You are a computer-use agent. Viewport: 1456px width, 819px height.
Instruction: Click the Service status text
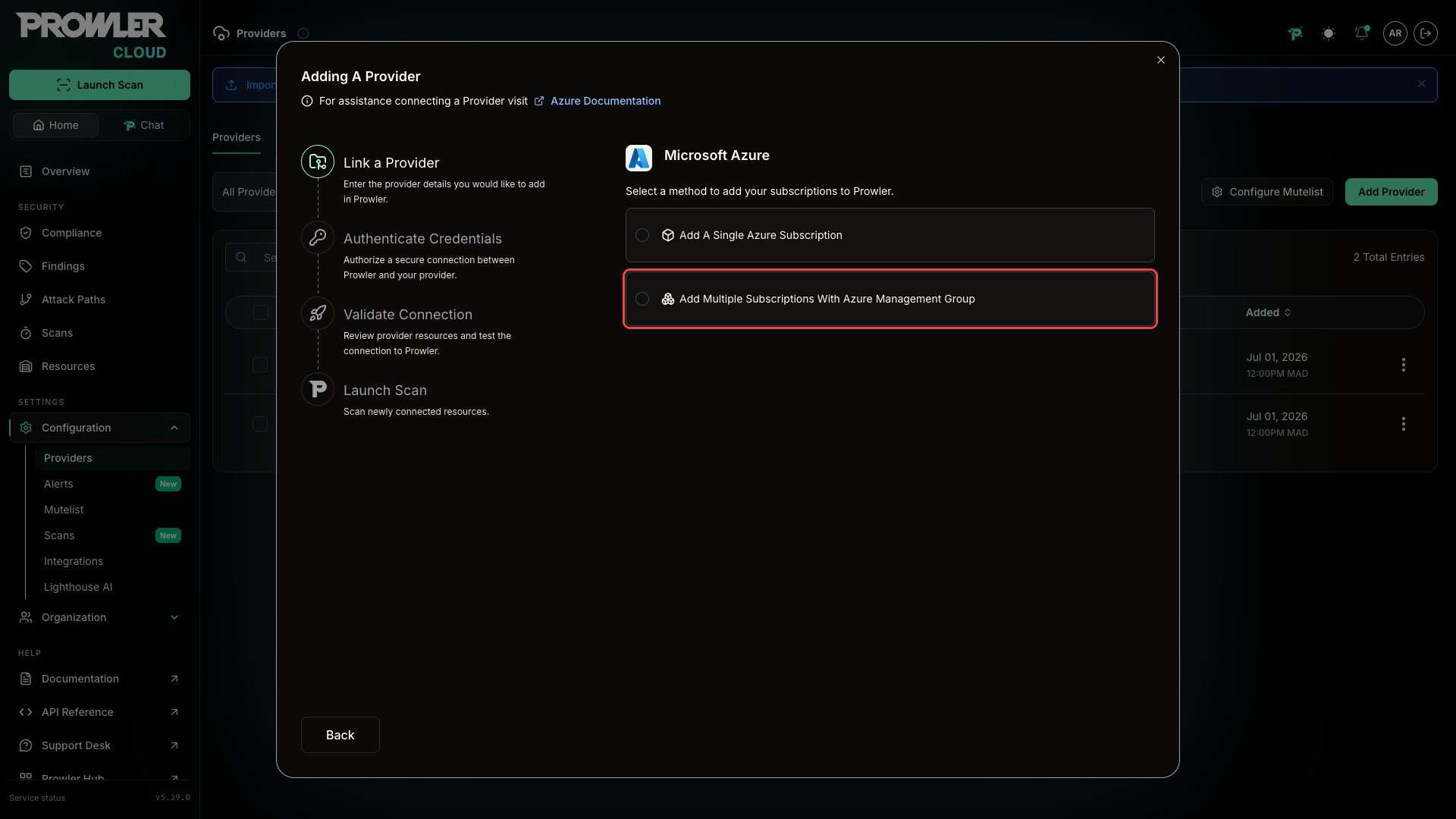pyautogui.click(x=37, y=798)
